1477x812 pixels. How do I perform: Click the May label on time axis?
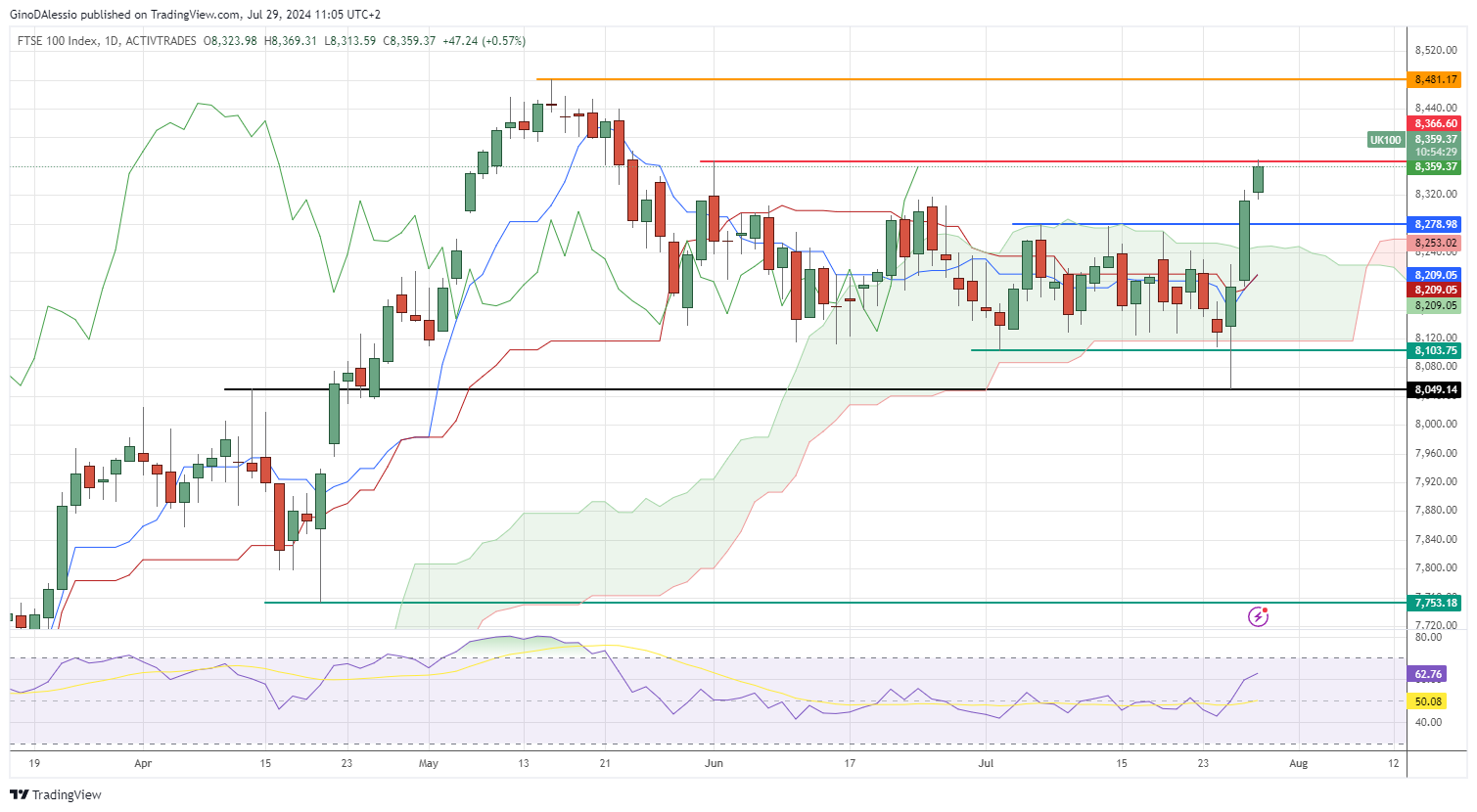tap(428, 763)
